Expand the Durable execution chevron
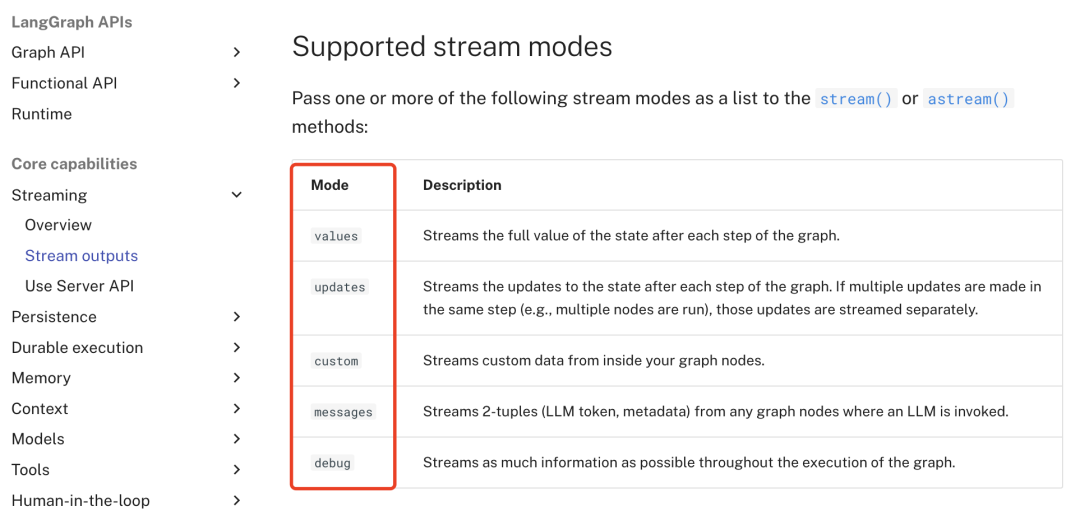Screen dimensions: 1080x511 [x=236, y=348]
